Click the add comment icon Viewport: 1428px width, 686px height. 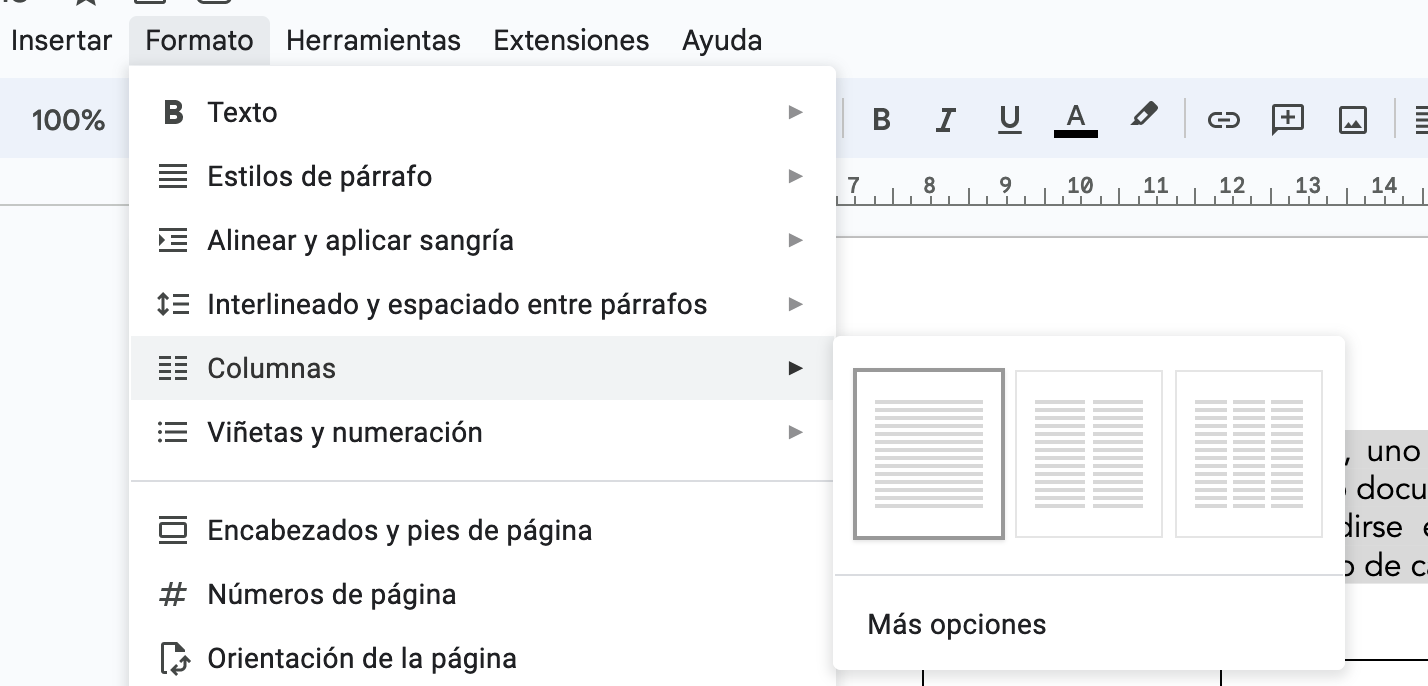[1287, 120]
